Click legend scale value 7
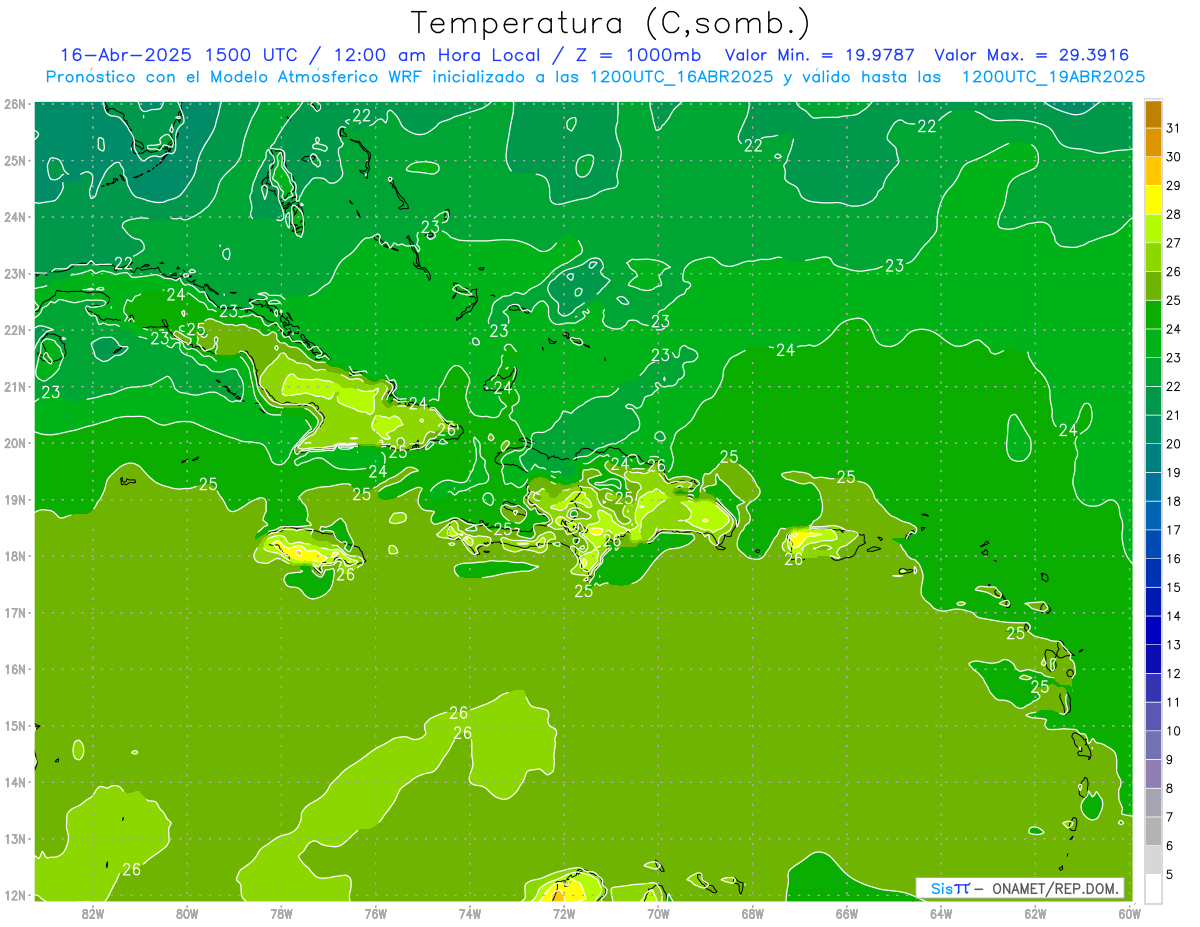 pos(1171,817)
